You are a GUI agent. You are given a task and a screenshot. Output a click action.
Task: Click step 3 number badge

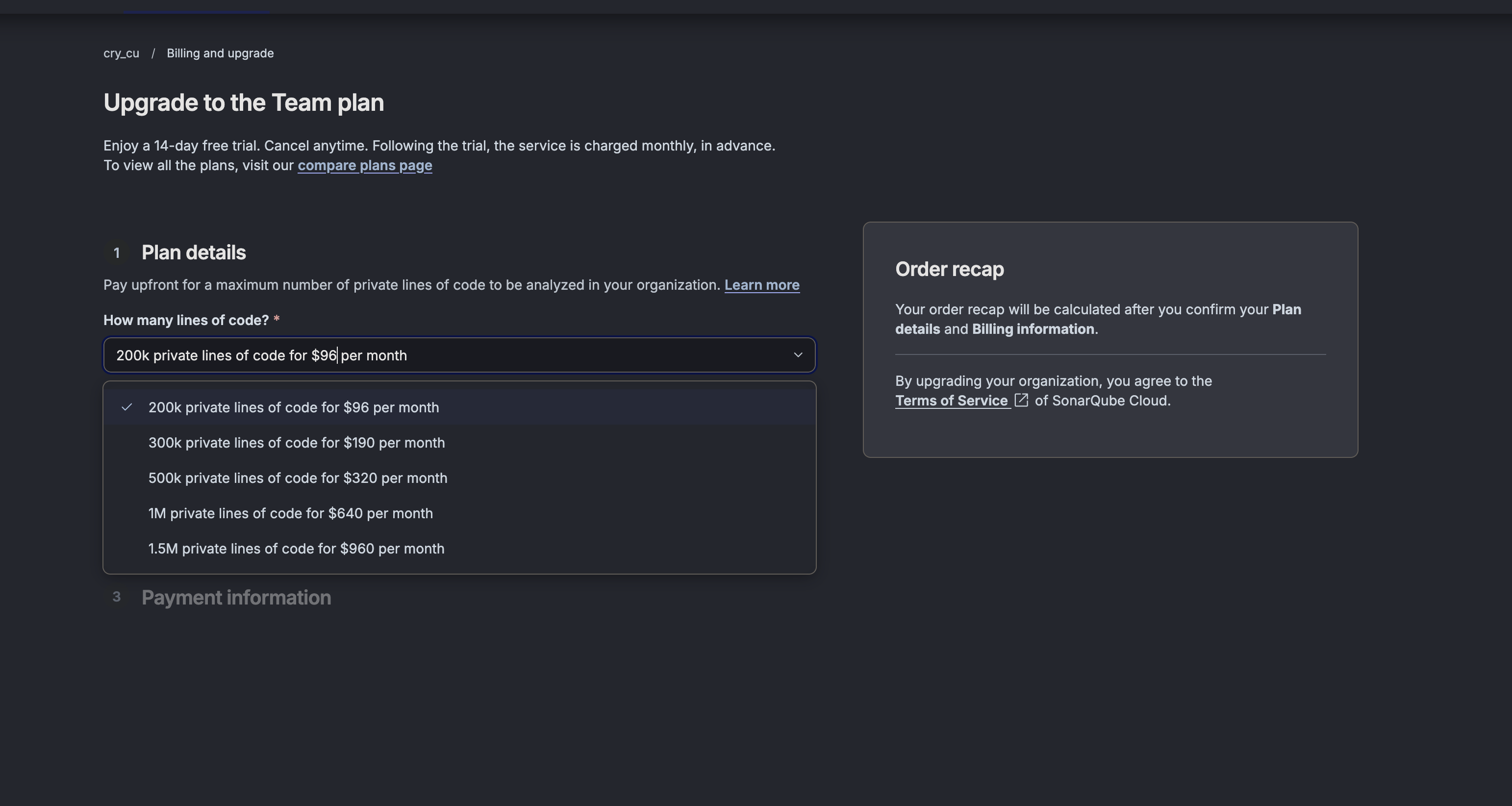pos(116,597)
